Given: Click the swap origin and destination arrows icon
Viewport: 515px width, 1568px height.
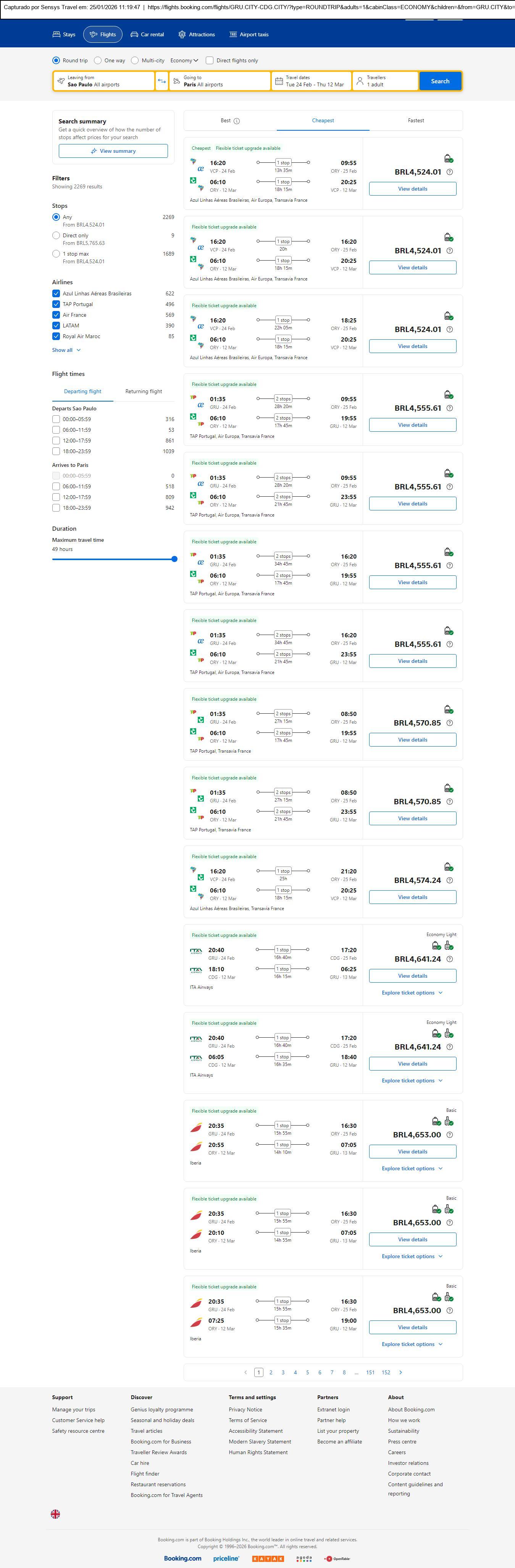Looking at the screenshot, I should coord(162,81).
